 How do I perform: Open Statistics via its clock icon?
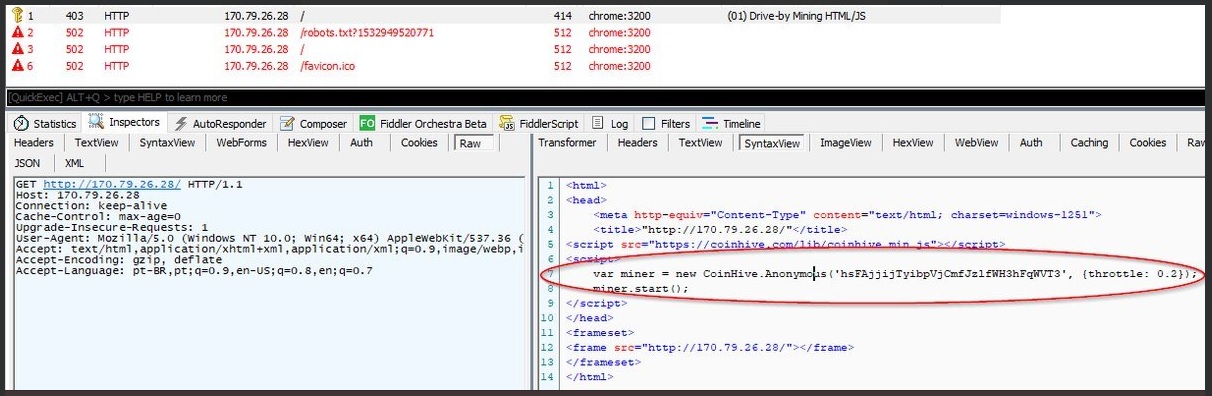click(21, 124)
